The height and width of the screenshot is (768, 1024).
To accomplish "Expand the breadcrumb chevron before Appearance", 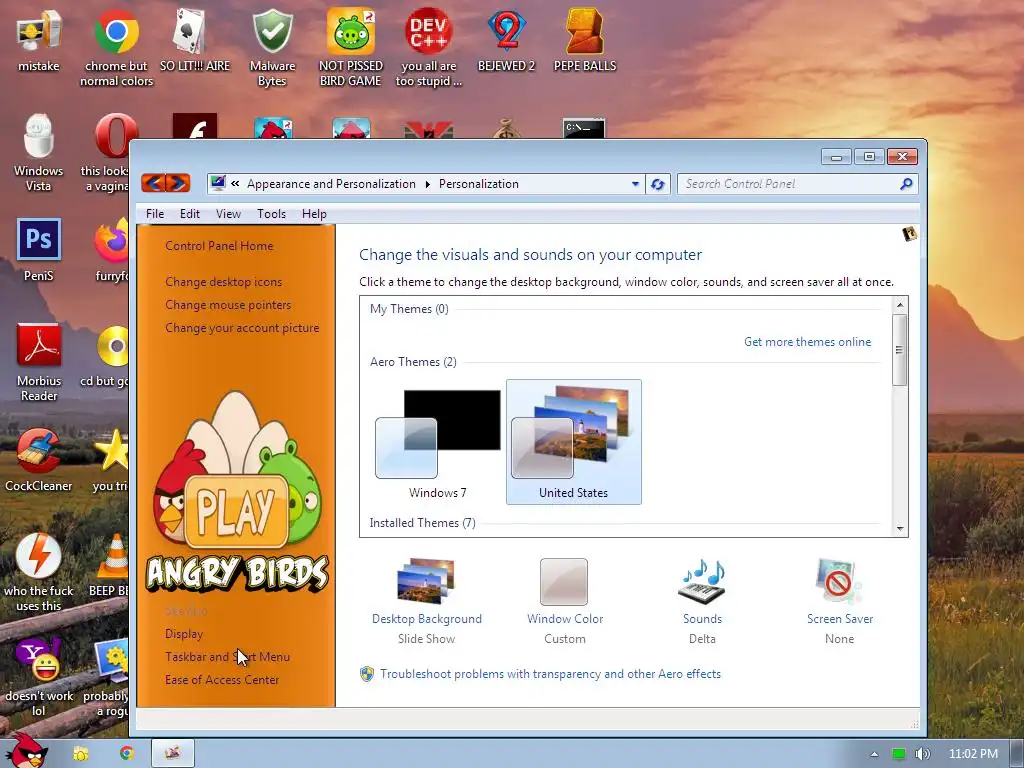I will 235,184.
